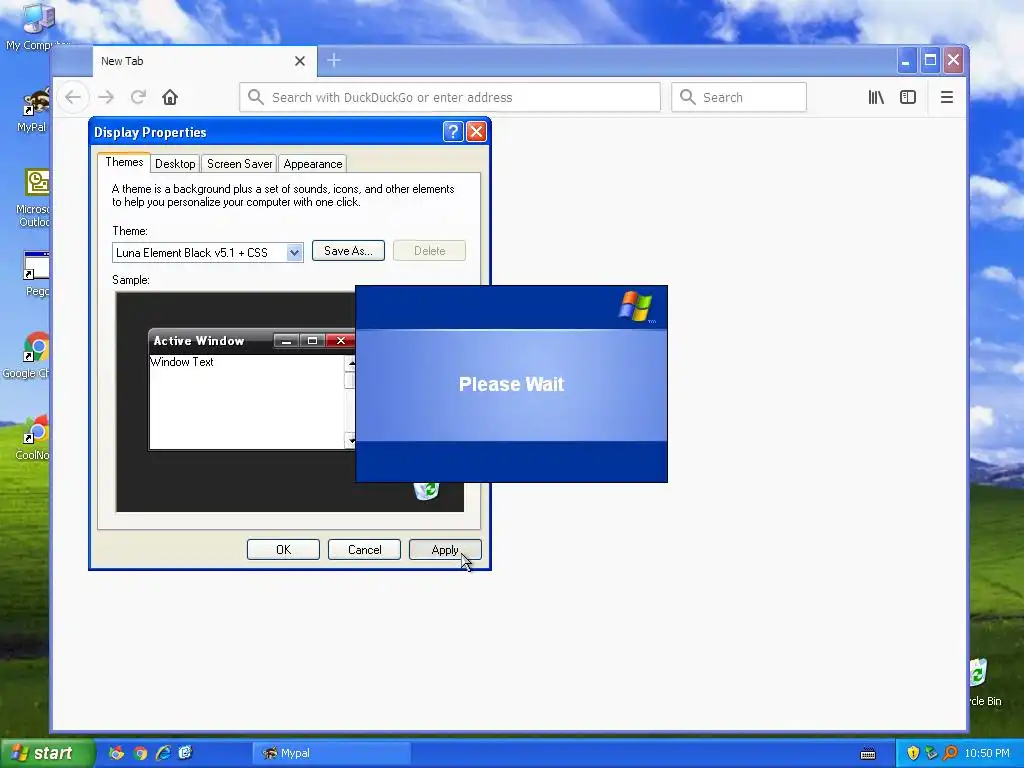The height and width of the screenshot is (768, 1024).
Task: Select the Recycle Bin desktop icon
Action: [x=983, y=682]
